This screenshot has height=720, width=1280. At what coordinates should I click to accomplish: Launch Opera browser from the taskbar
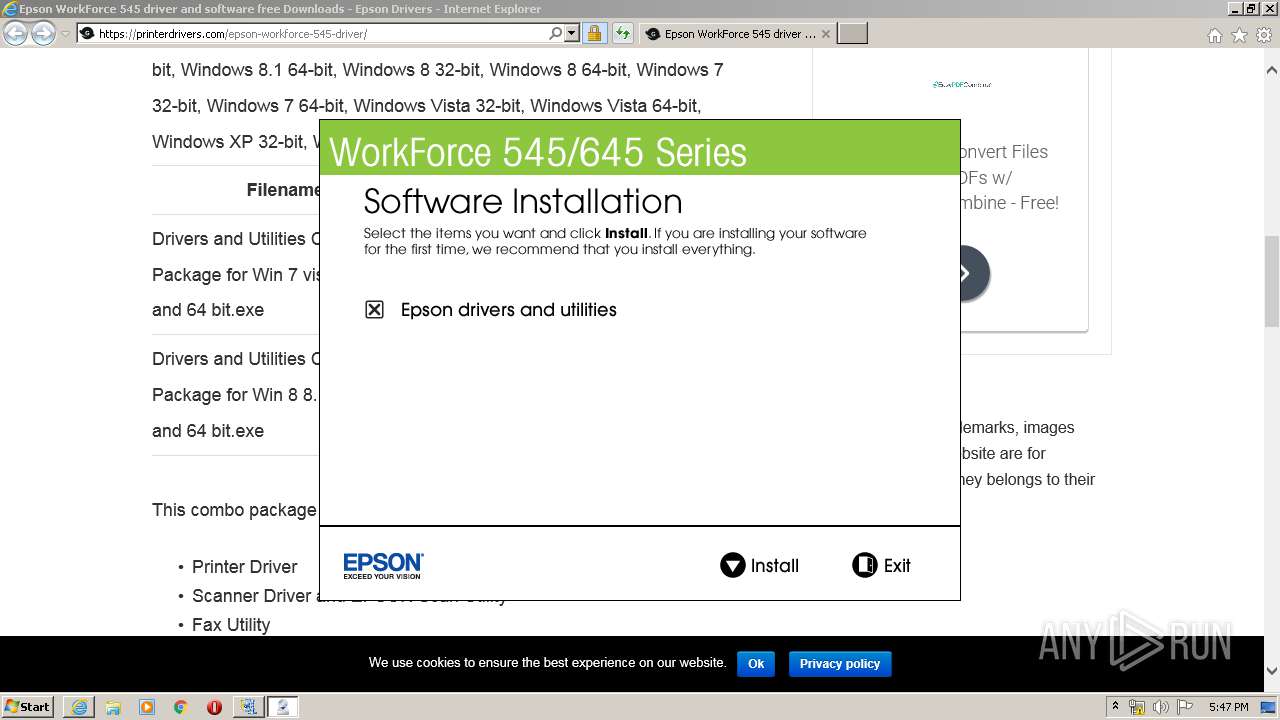(214, 706)
